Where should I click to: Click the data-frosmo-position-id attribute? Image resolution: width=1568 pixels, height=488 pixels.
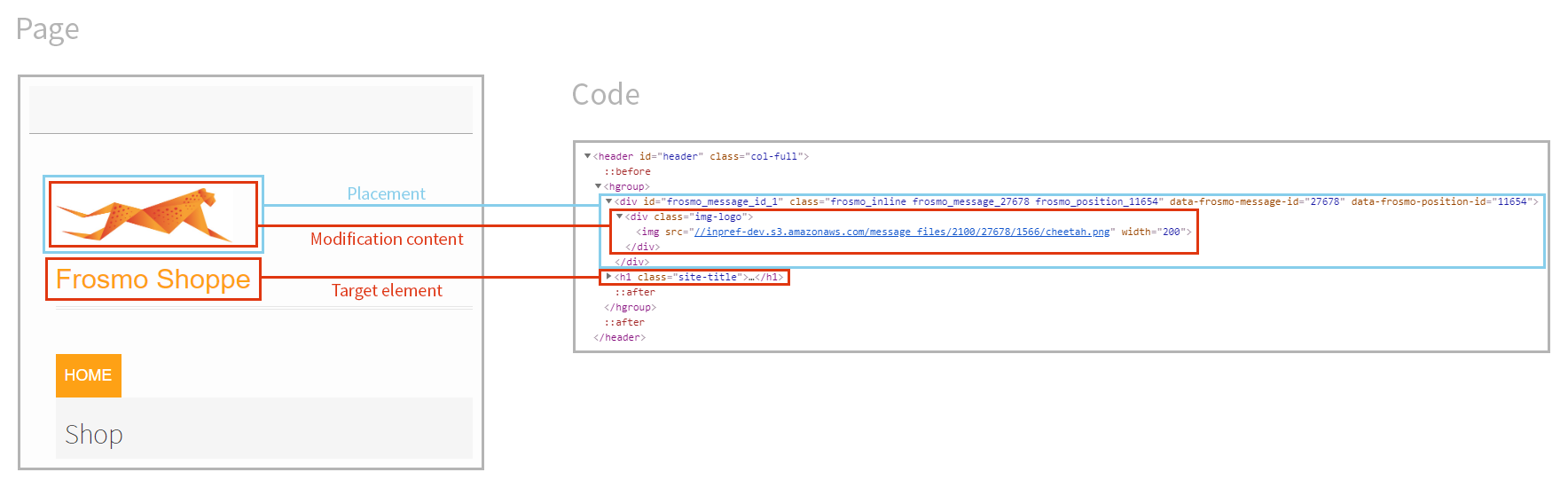pos(1441,201)
